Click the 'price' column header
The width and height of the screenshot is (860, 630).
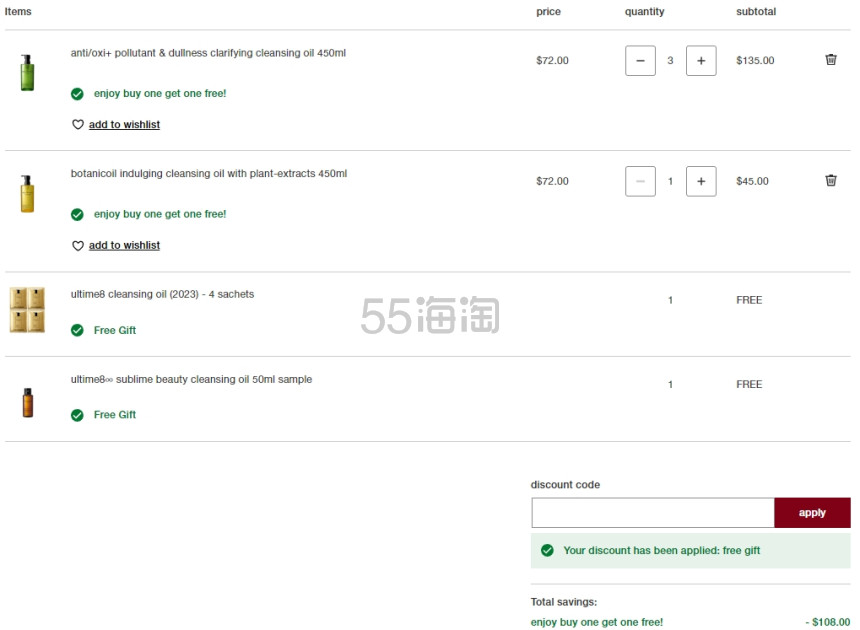coord(548,12)
